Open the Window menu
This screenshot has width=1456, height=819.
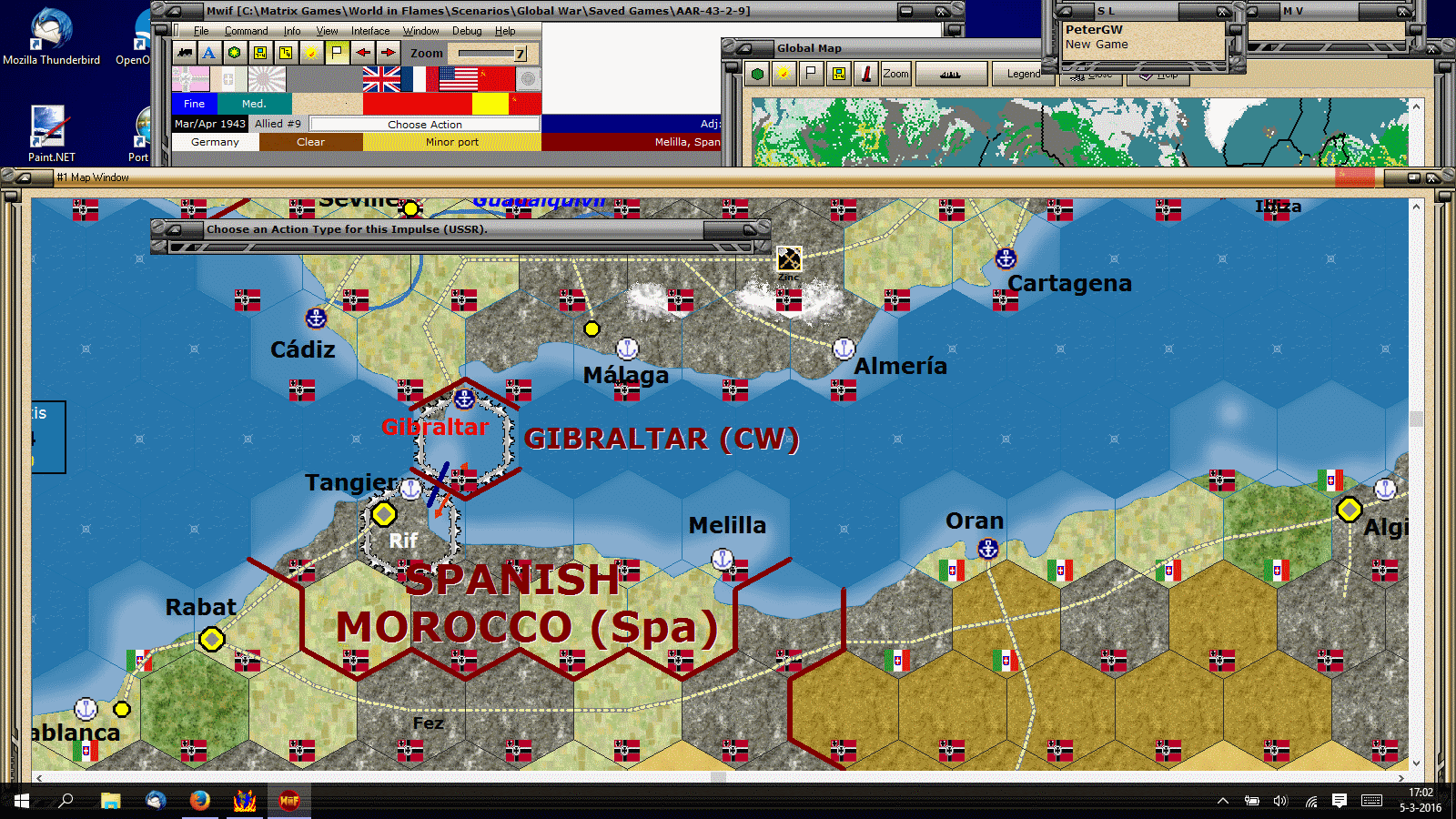click(420, 31)
